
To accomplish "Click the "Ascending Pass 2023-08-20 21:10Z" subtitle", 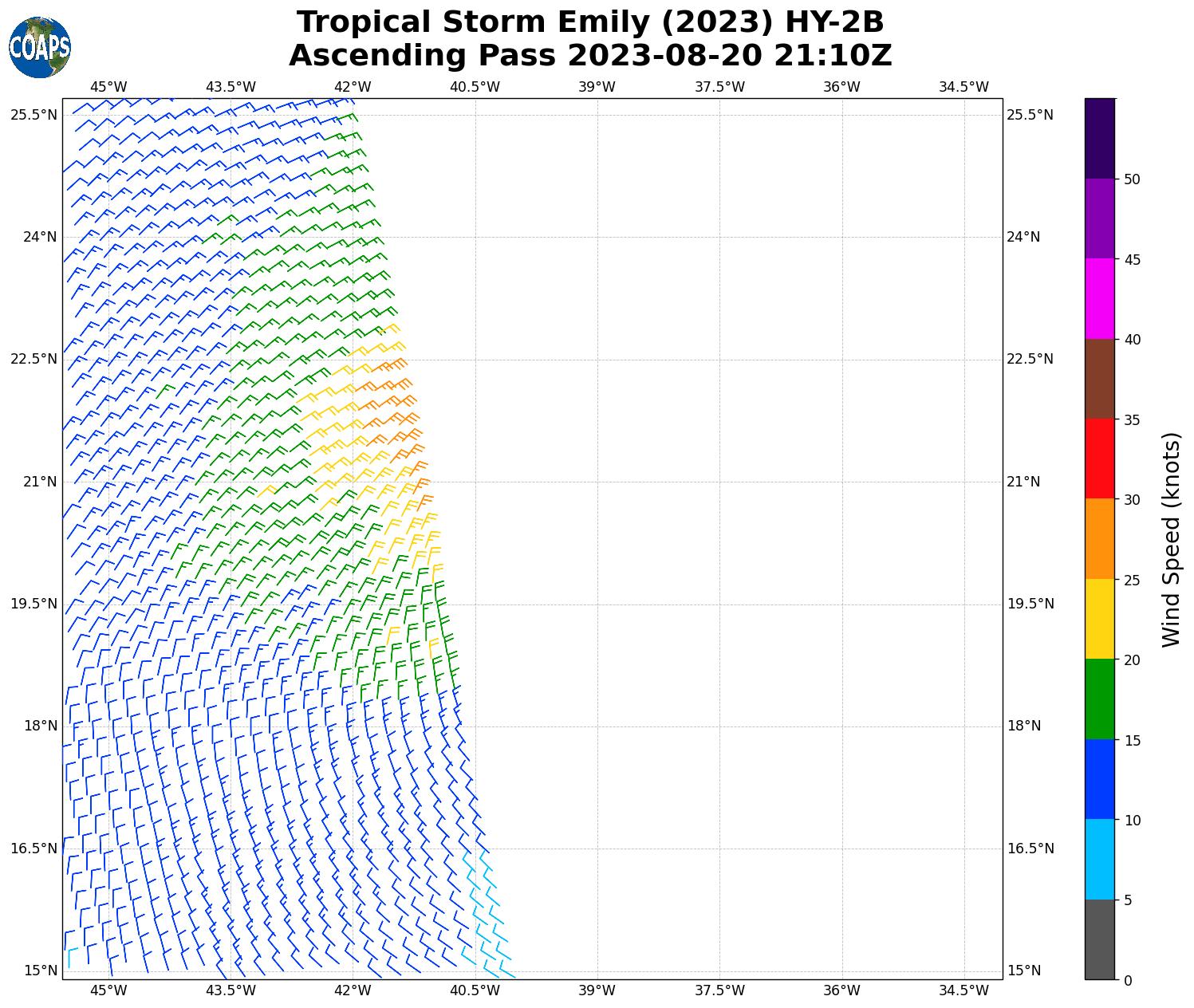I will [x=590, y=56].
